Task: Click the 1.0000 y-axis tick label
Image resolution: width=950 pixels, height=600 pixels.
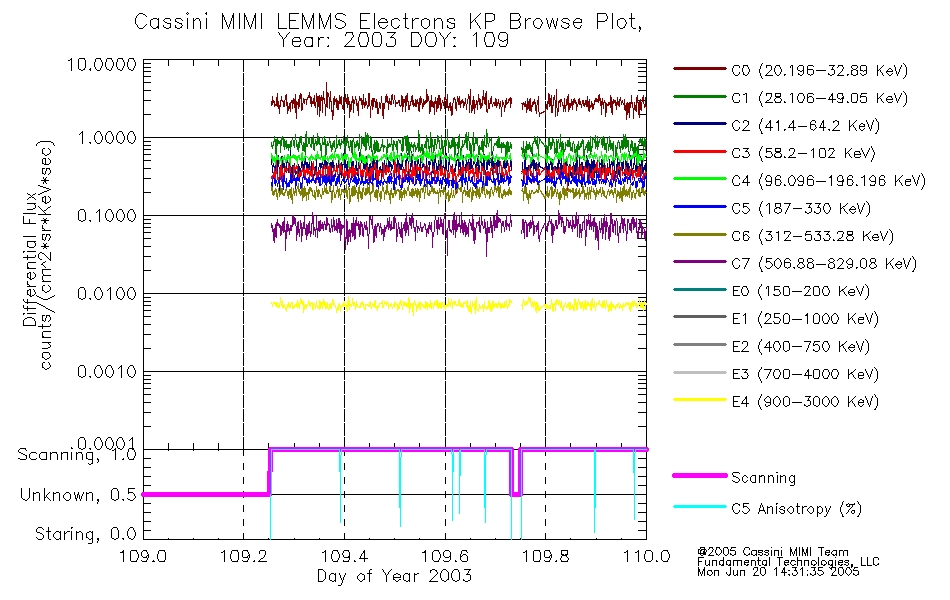Action: [107, 138]
